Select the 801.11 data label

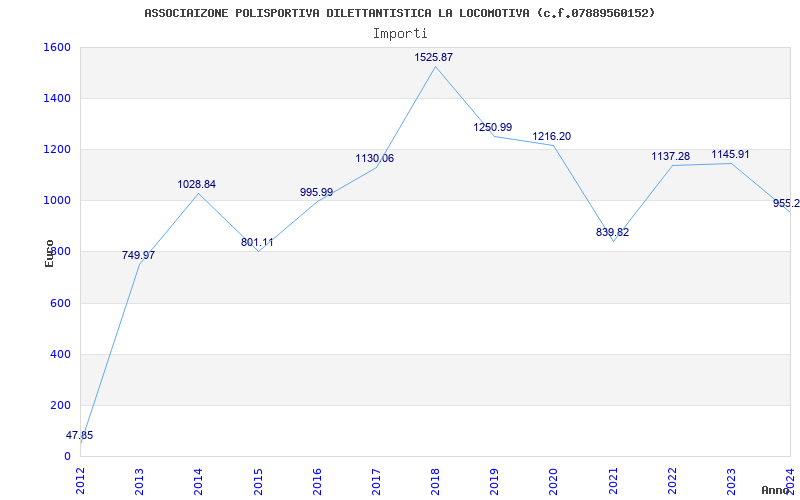257,242
